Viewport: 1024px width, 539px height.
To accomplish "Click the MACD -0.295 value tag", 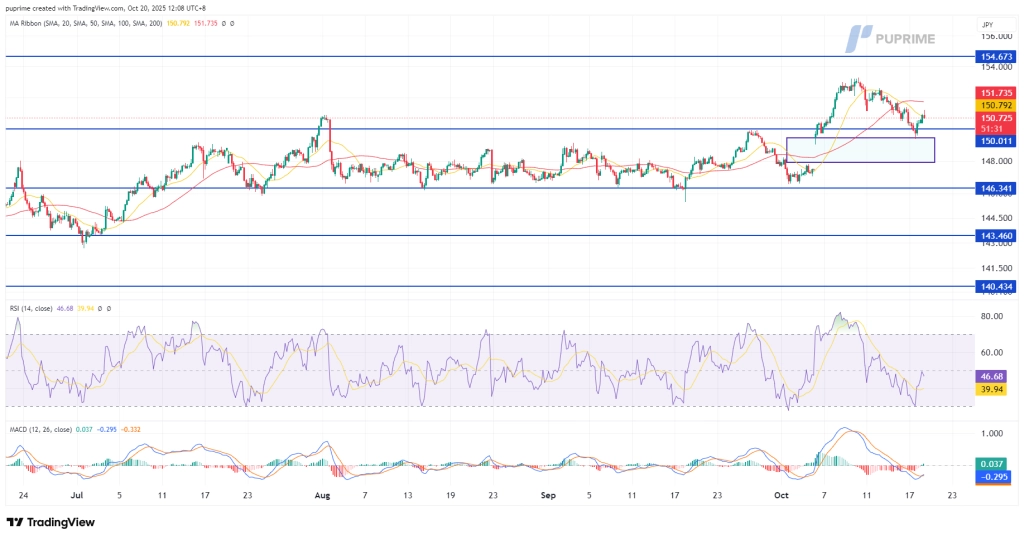I will pyautogui.click(x=993, y=477).
